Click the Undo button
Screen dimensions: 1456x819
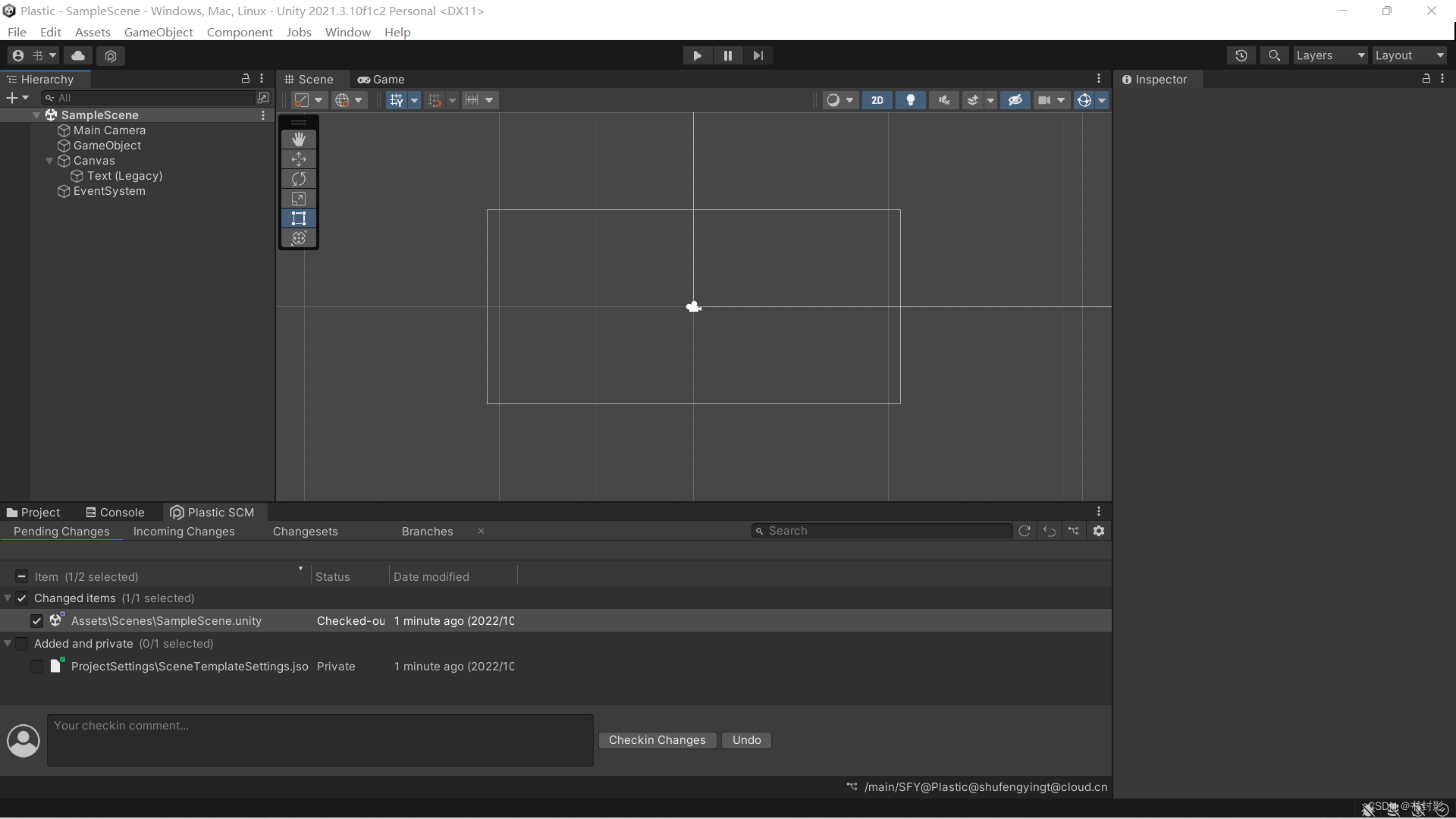746,740
